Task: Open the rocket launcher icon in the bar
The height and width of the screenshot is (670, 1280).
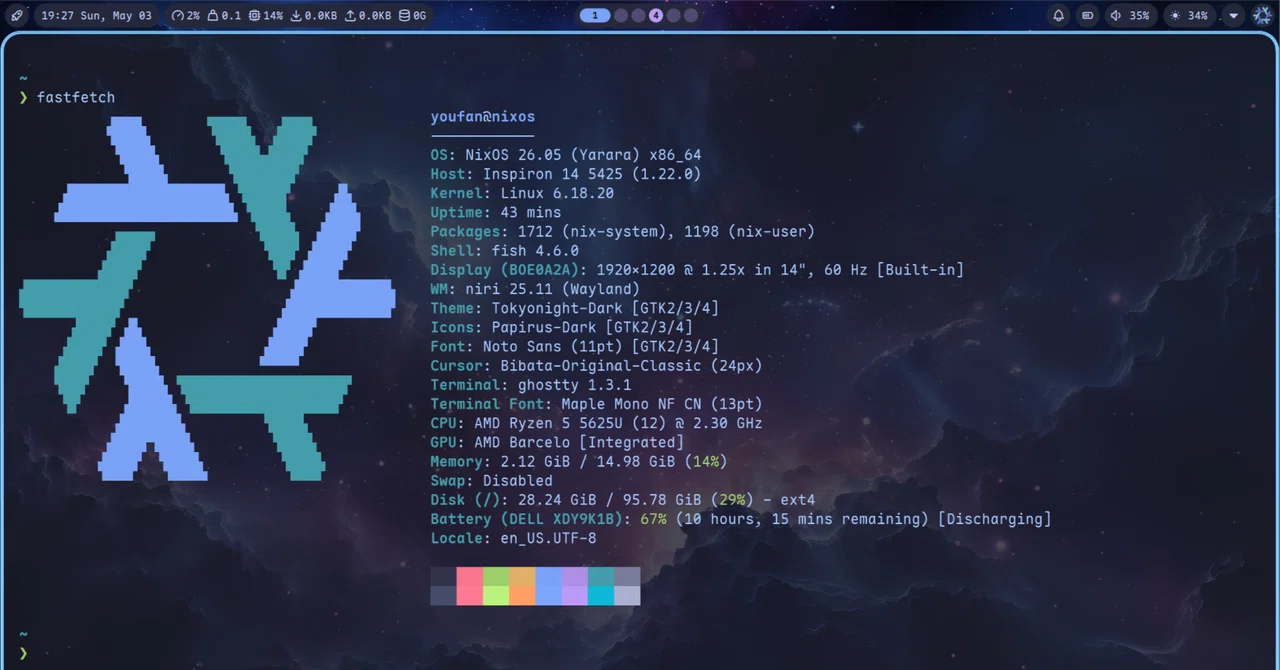Action: tap(17, 16)
